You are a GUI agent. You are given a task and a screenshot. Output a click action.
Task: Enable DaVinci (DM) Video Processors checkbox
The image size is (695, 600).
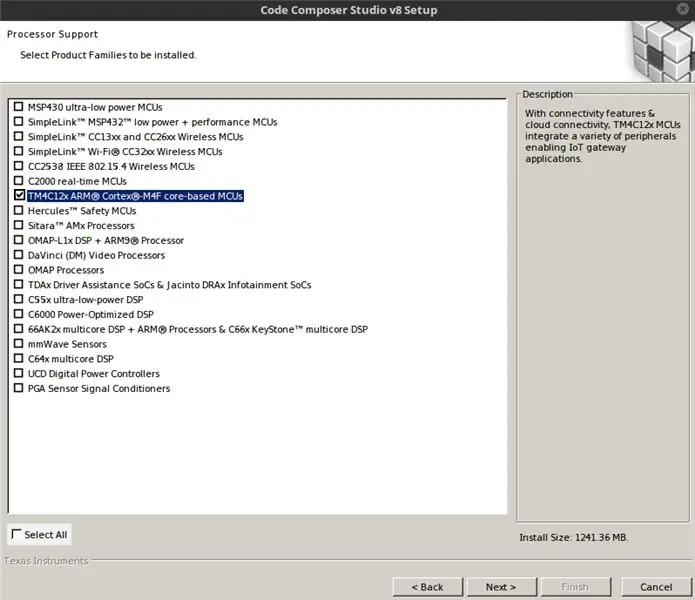click(x=19, y=255)
